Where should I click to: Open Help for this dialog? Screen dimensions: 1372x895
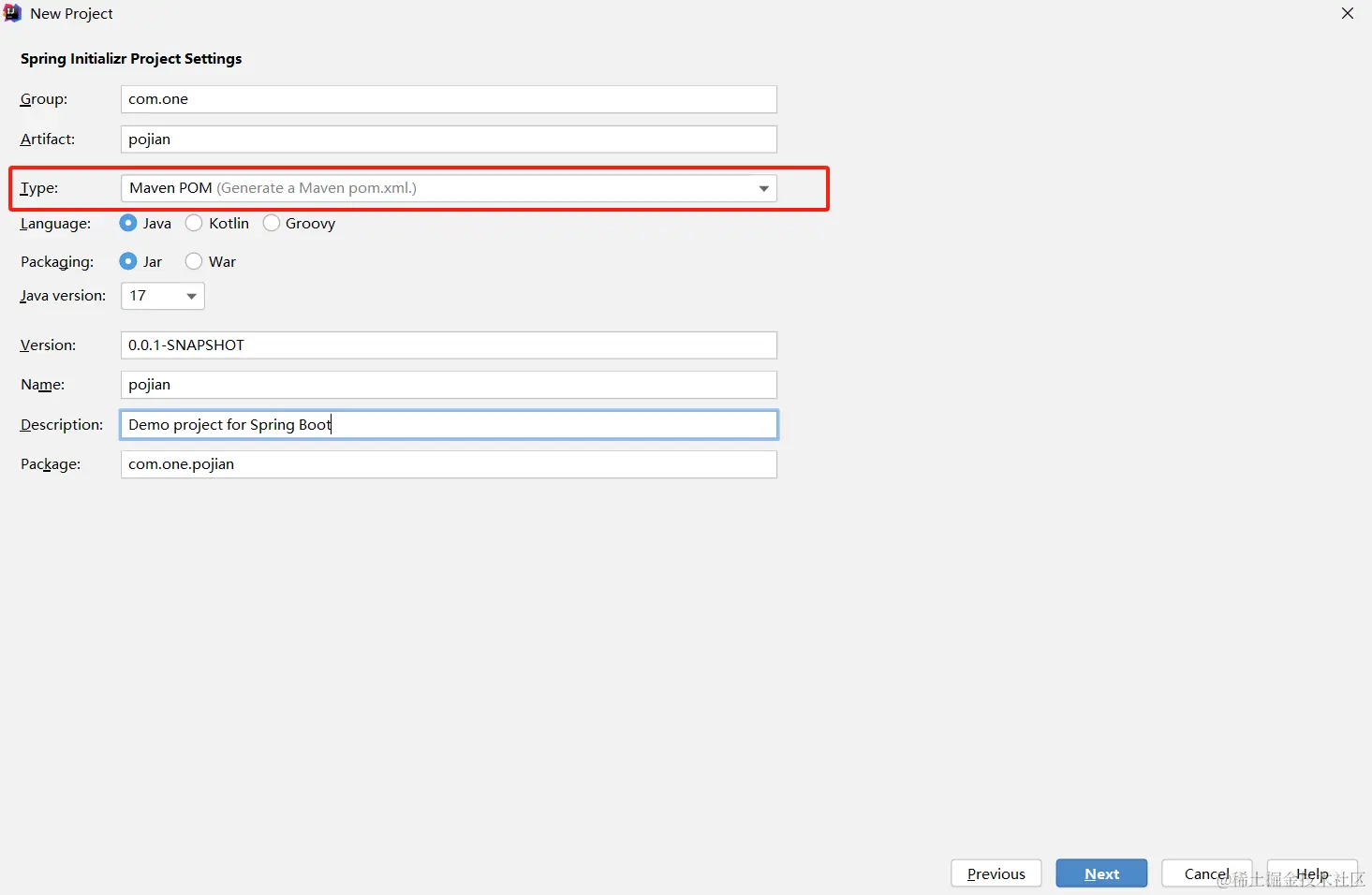tap(1312, 873)
